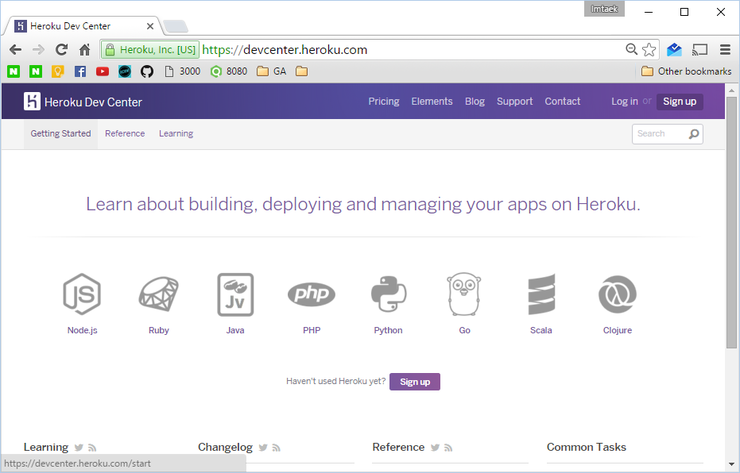Click the Twitter icon beside Changelog heading
The image size is (740, 473).
click(263, 448)
